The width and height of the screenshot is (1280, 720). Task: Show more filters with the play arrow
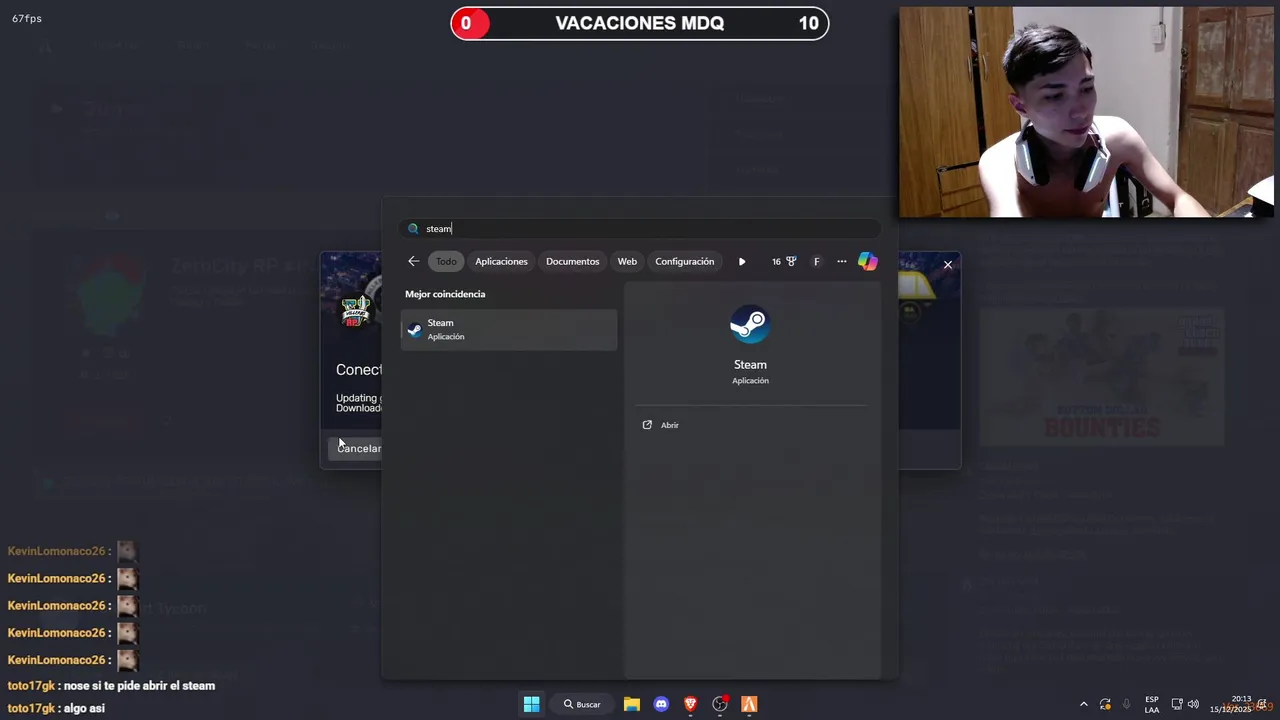tap(742, 262)
